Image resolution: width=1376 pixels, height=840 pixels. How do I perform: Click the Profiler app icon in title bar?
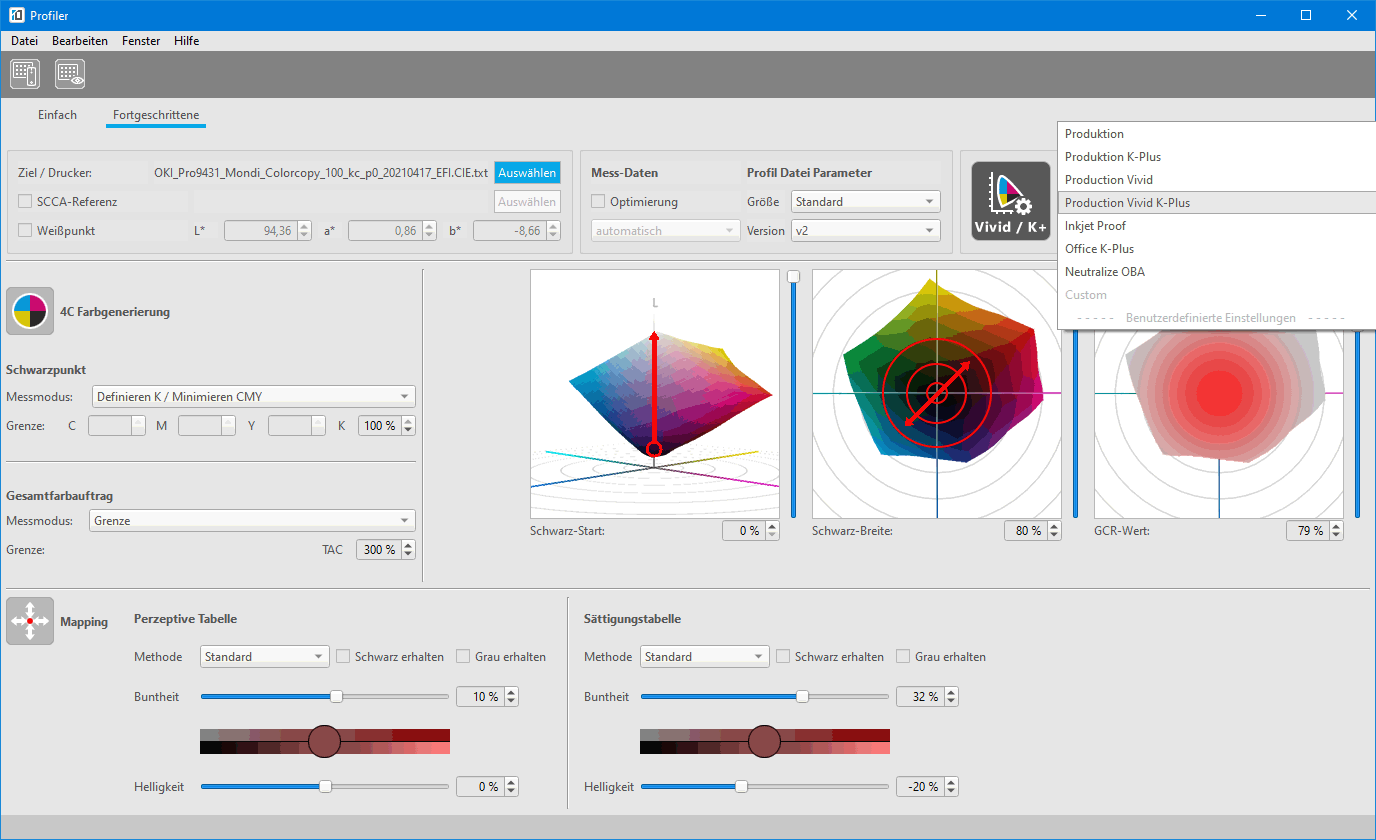(15, 15)
